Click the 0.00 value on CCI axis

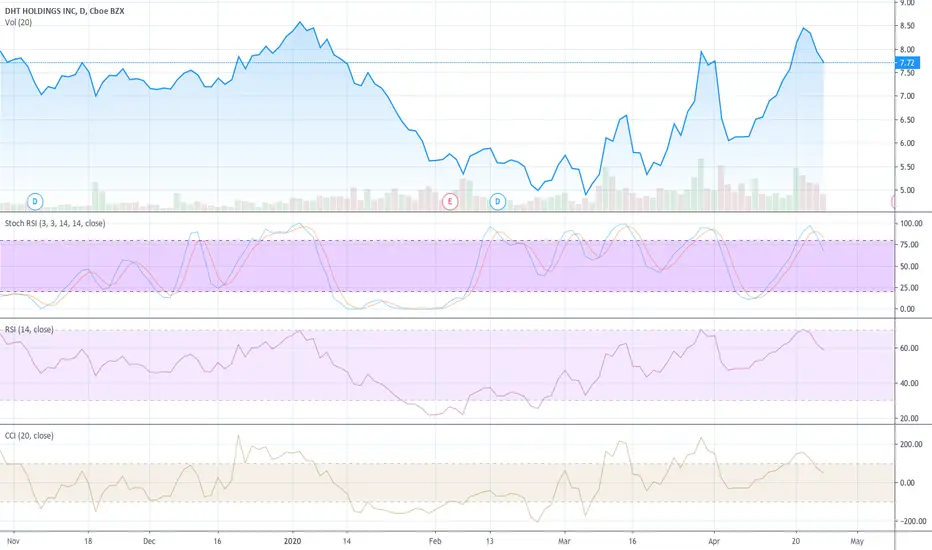pos(907,483)
